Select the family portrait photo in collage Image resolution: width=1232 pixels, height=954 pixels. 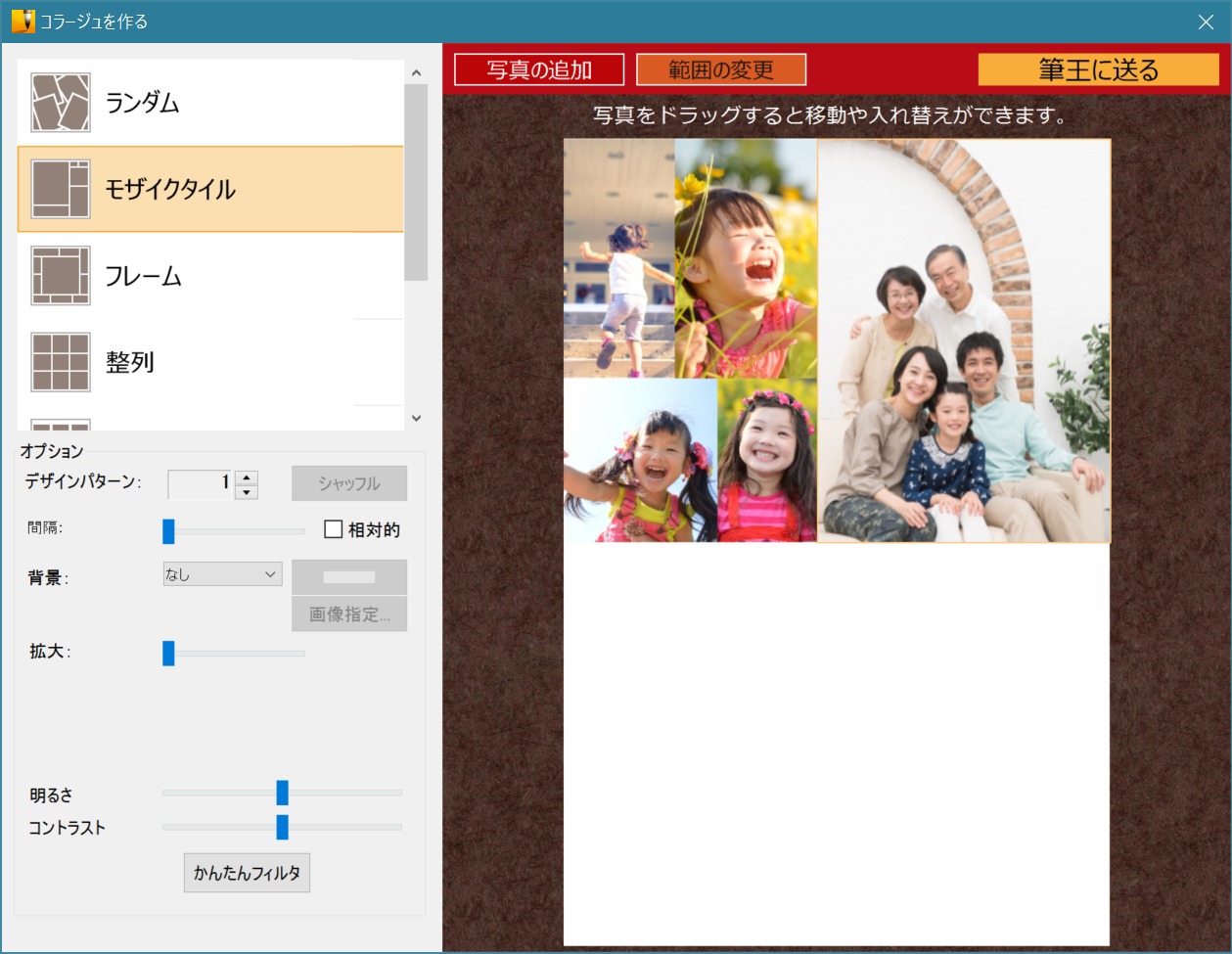964,341
